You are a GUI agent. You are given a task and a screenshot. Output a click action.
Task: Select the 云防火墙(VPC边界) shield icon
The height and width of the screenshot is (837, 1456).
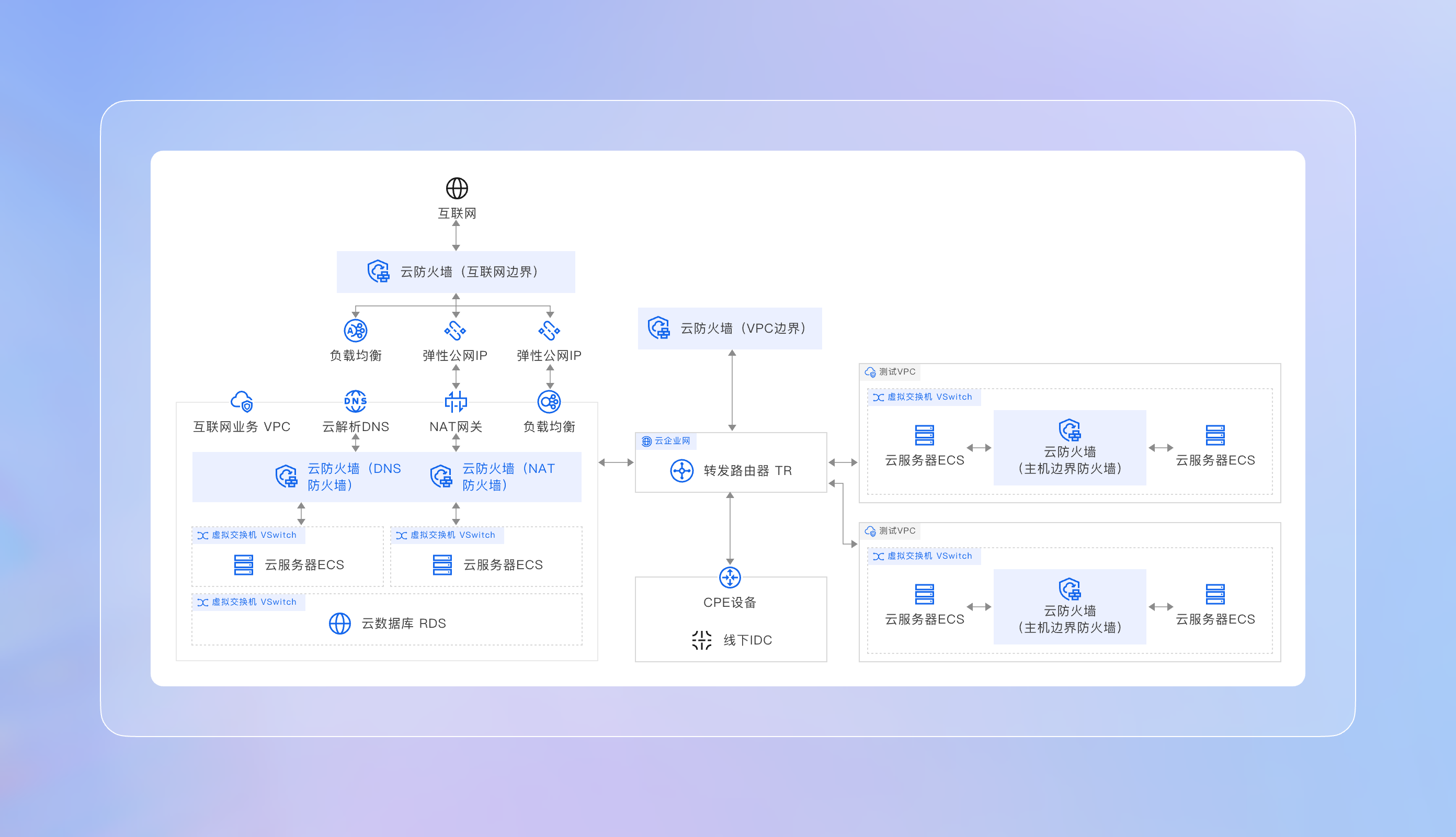click(659, 328)
